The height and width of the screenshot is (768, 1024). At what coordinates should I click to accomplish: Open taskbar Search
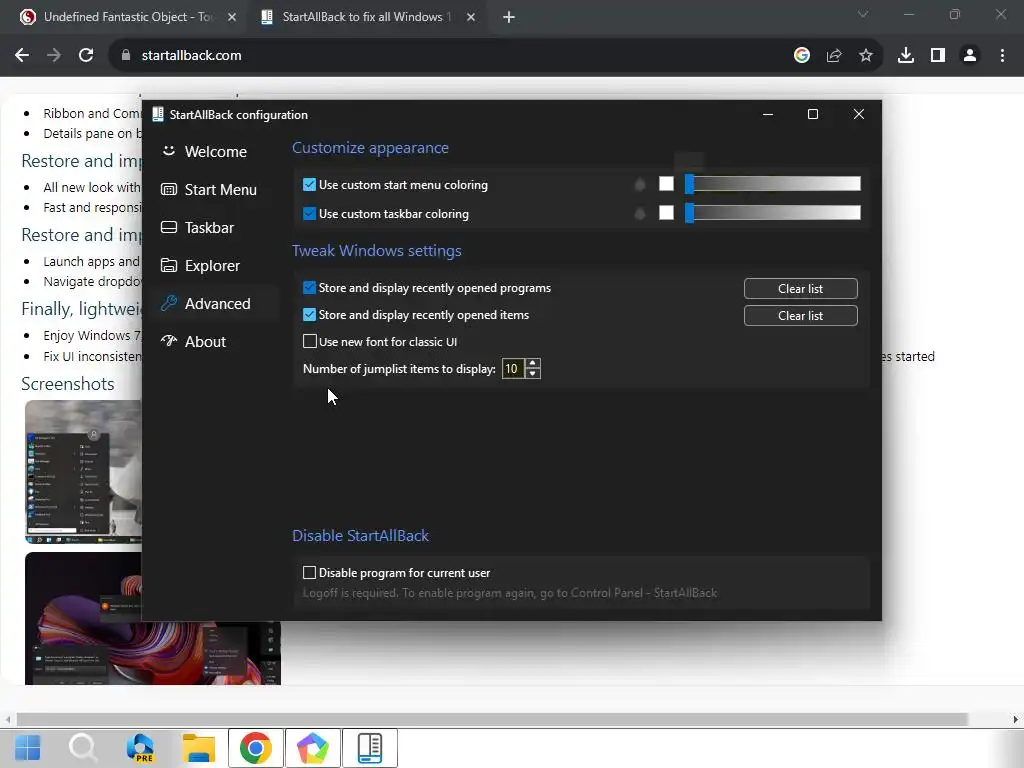coord(84,748)
